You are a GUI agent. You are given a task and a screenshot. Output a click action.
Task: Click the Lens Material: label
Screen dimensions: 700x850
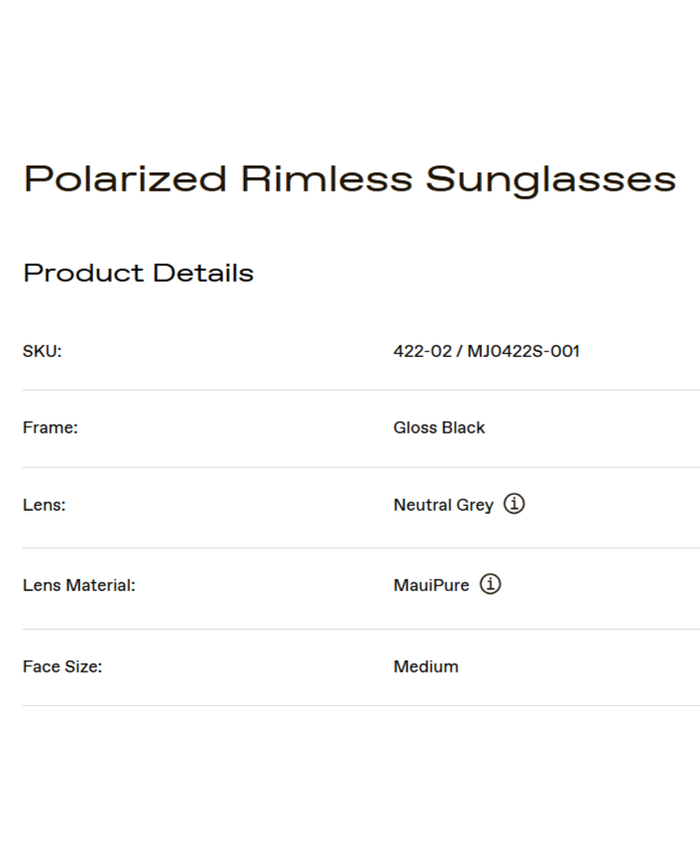tap(79, 585)
